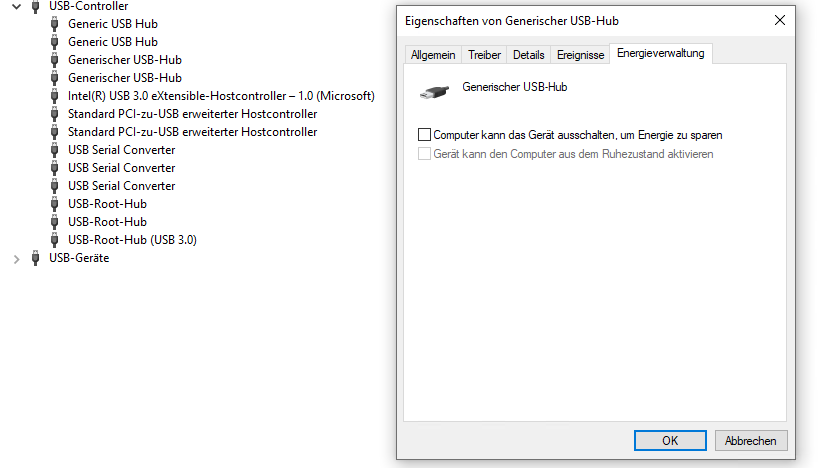Toggle 'Gerät kann den Computer aus dem Ruhezustand aktivieren'

pos(424,154)
